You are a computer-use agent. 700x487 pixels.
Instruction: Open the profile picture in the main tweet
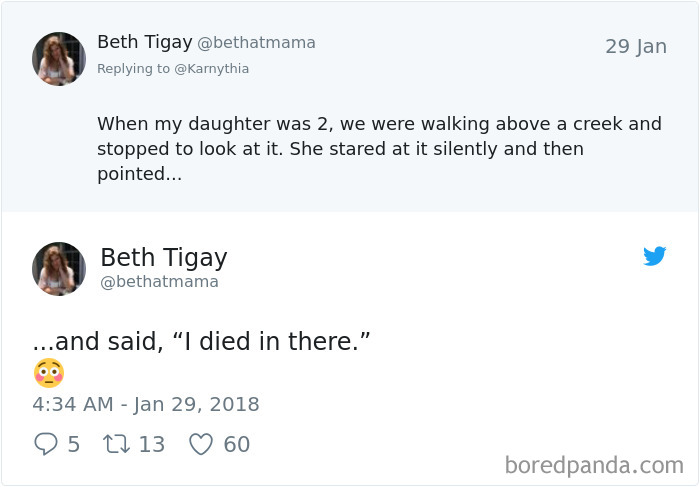point(59,268)
